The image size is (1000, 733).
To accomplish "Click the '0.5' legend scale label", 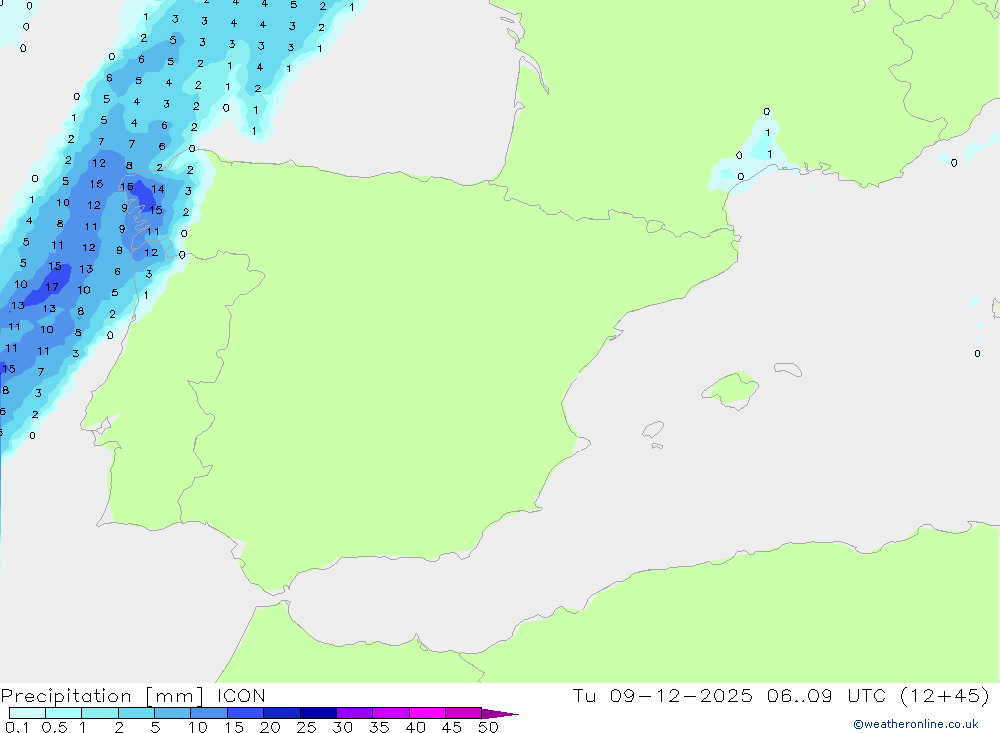I will (x=54, y=727).
